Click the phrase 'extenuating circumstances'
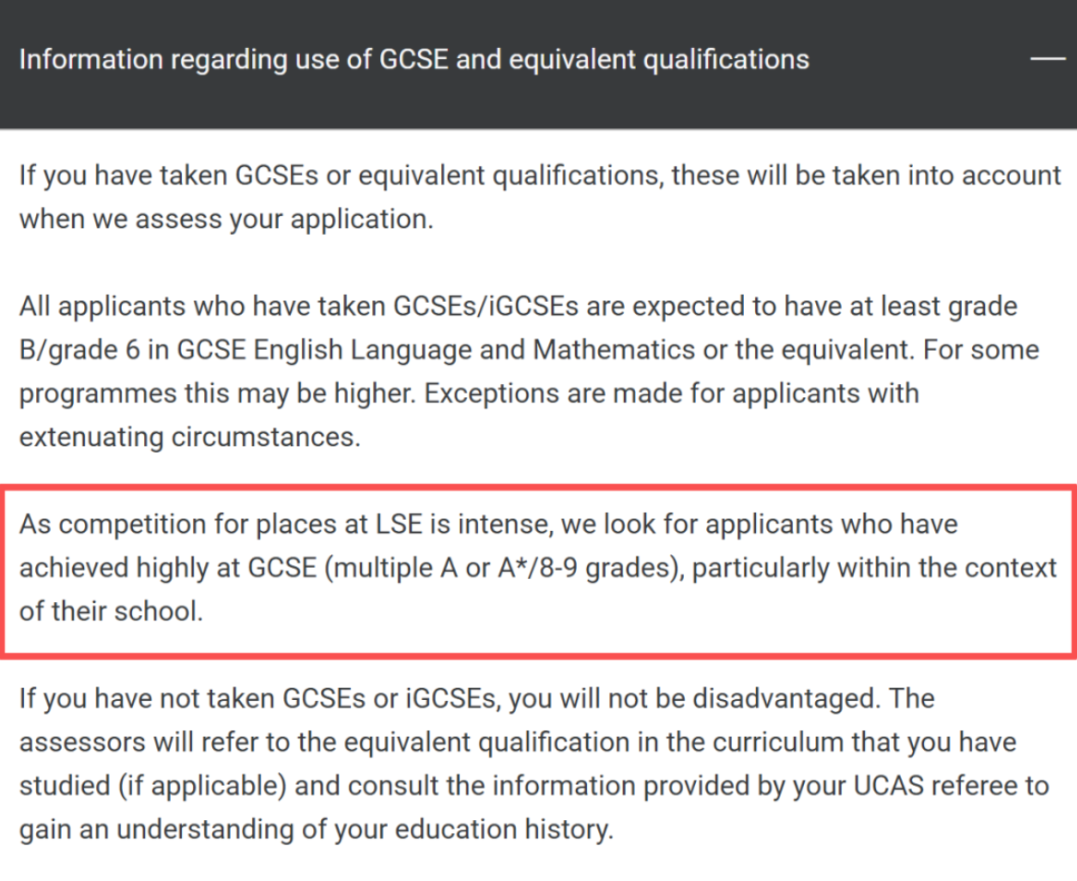 tap(188, 437)
